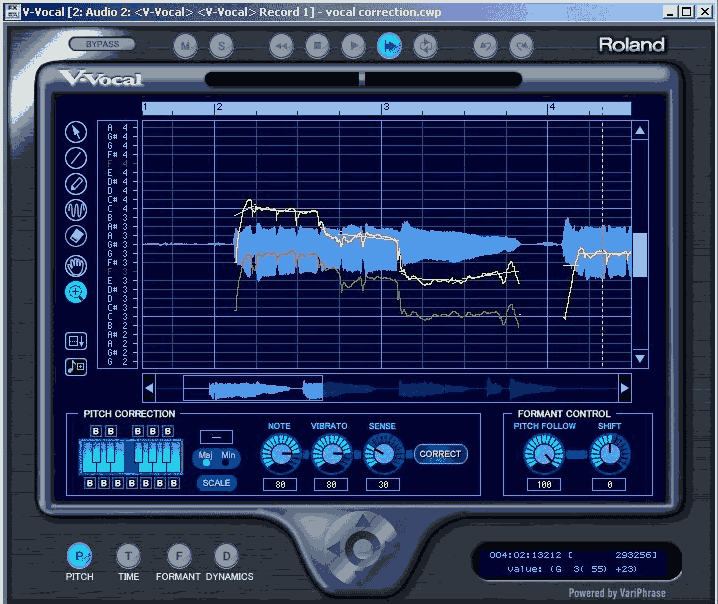Click measure 3 on the time ruler
Image resolution: width=718 pixels, height=604 pixels.
(386, 107)
